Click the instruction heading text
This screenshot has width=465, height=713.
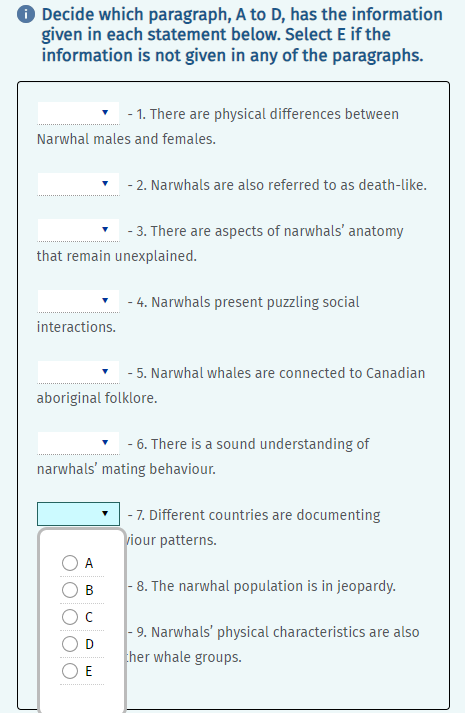click(x=242, y=35)
